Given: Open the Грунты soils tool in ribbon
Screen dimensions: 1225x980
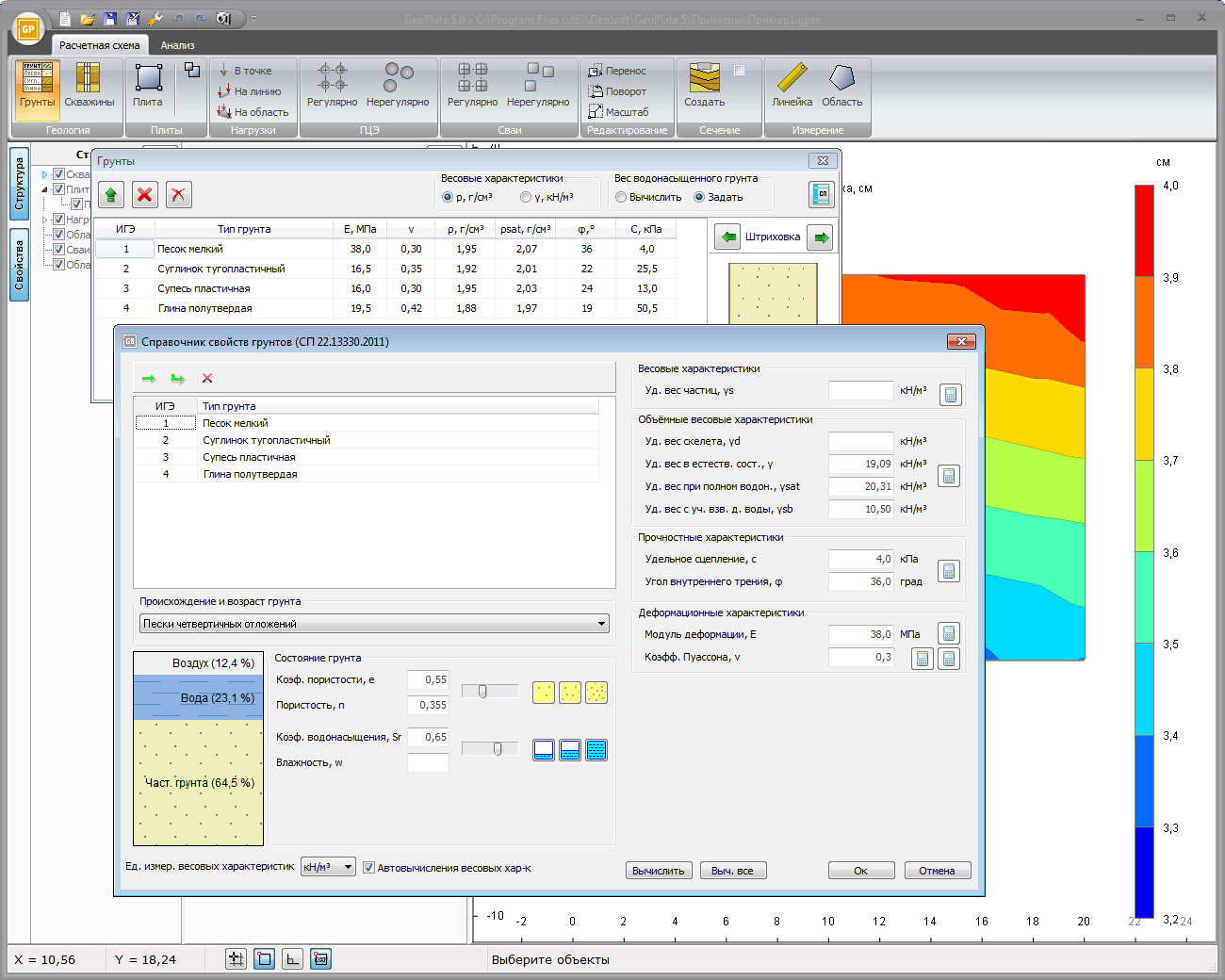Looking at the screenshot, I should pos(38,87).
